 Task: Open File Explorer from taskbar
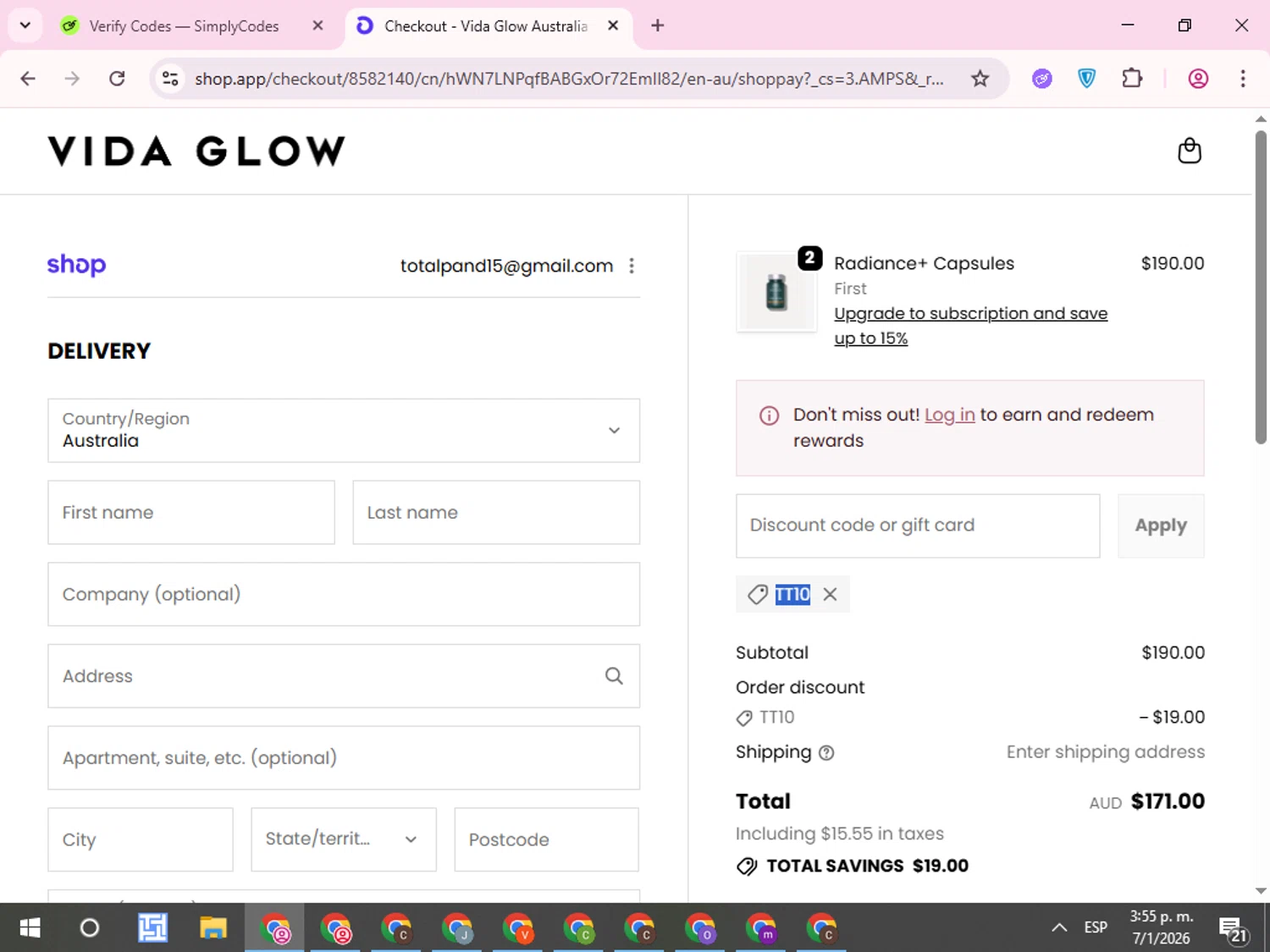tap(213, 927)
